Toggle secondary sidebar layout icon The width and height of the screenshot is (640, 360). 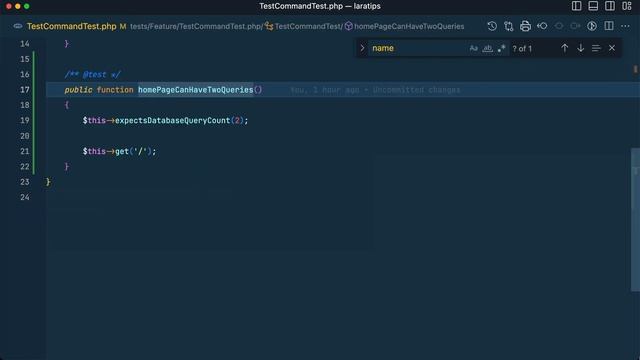tap(610, 6)
